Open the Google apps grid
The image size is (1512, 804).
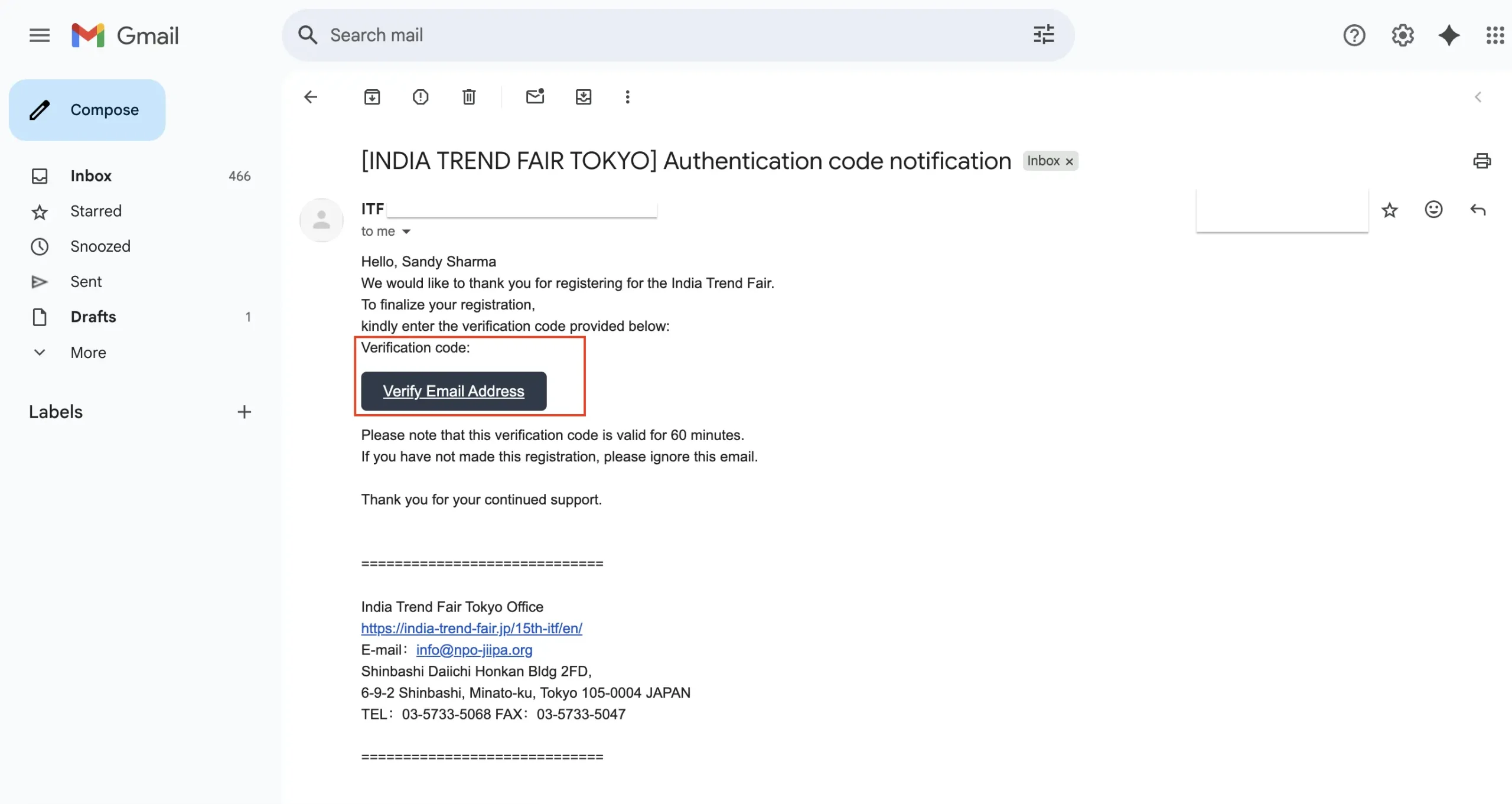tap(1495, 35)
